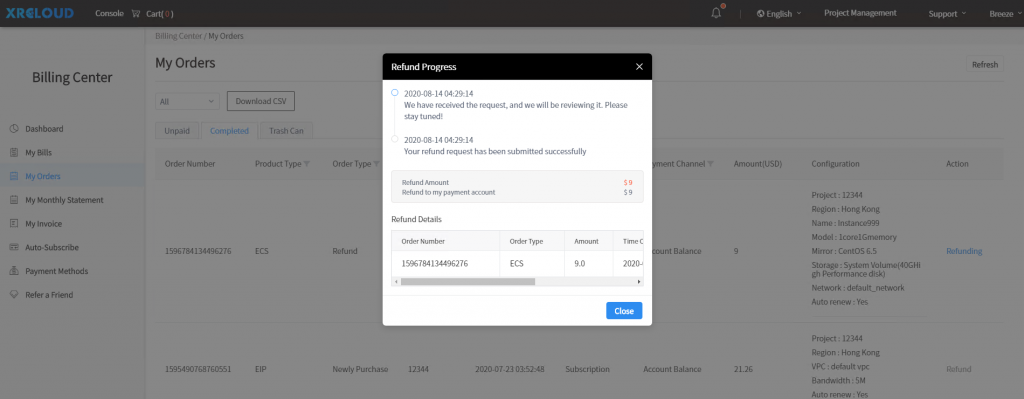The height and width of the screenshot is (399, 1024).
Task: Open the notifications bell
Action: (x=716, y=13)
